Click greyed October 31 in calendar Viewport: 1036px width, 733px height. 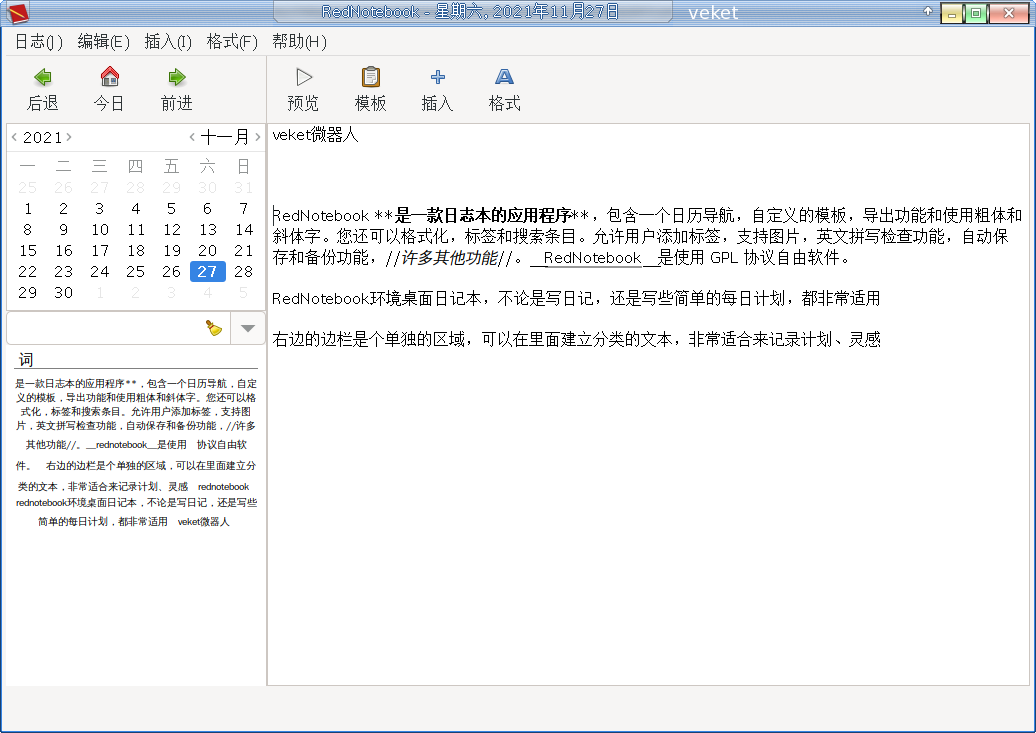tap(244, 188)
